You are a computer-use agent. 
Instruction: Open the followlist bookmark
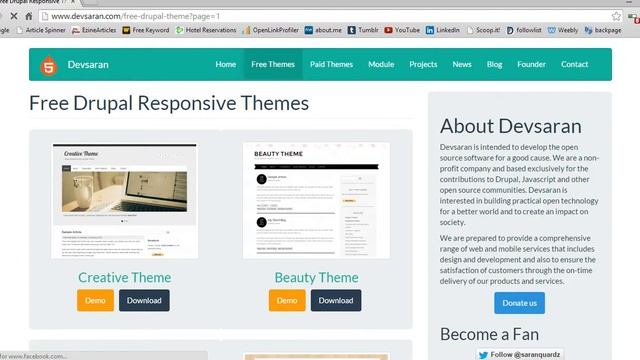pos(524,30)
